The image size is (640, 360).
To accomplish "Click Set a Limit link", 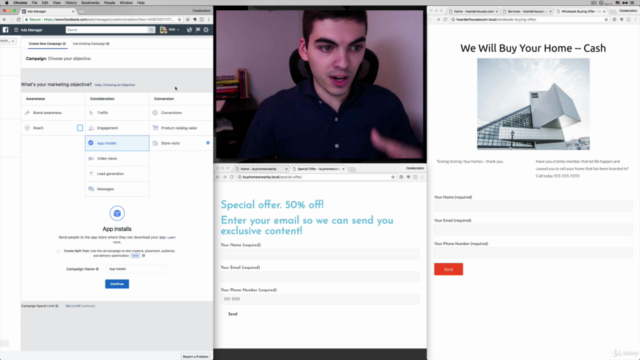I will (73, 306).
